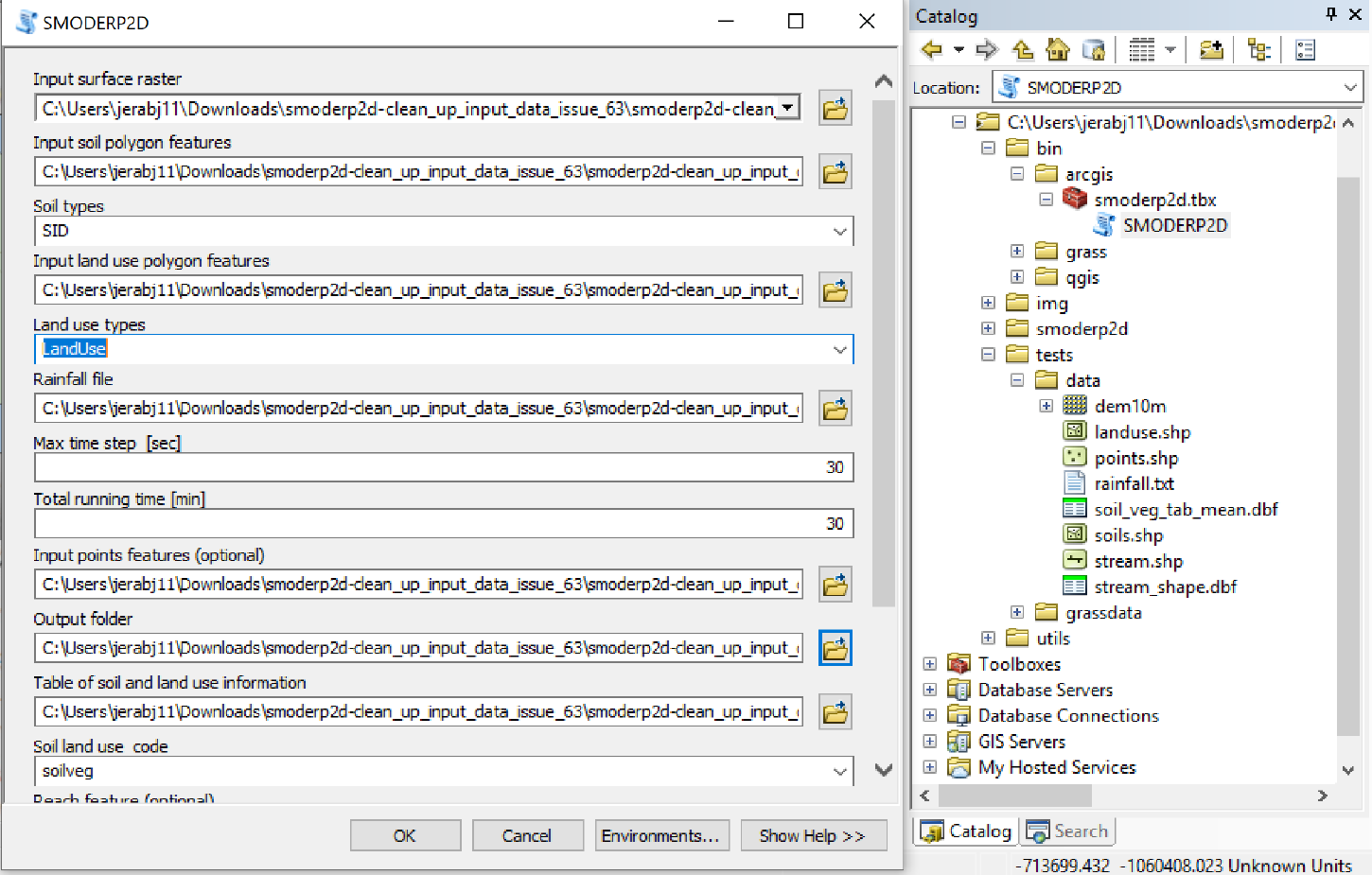The height and width of the screenshot is (875, 1372).
Task: Go to the Home folder in Catalog
Action: tap(1058, 50)
